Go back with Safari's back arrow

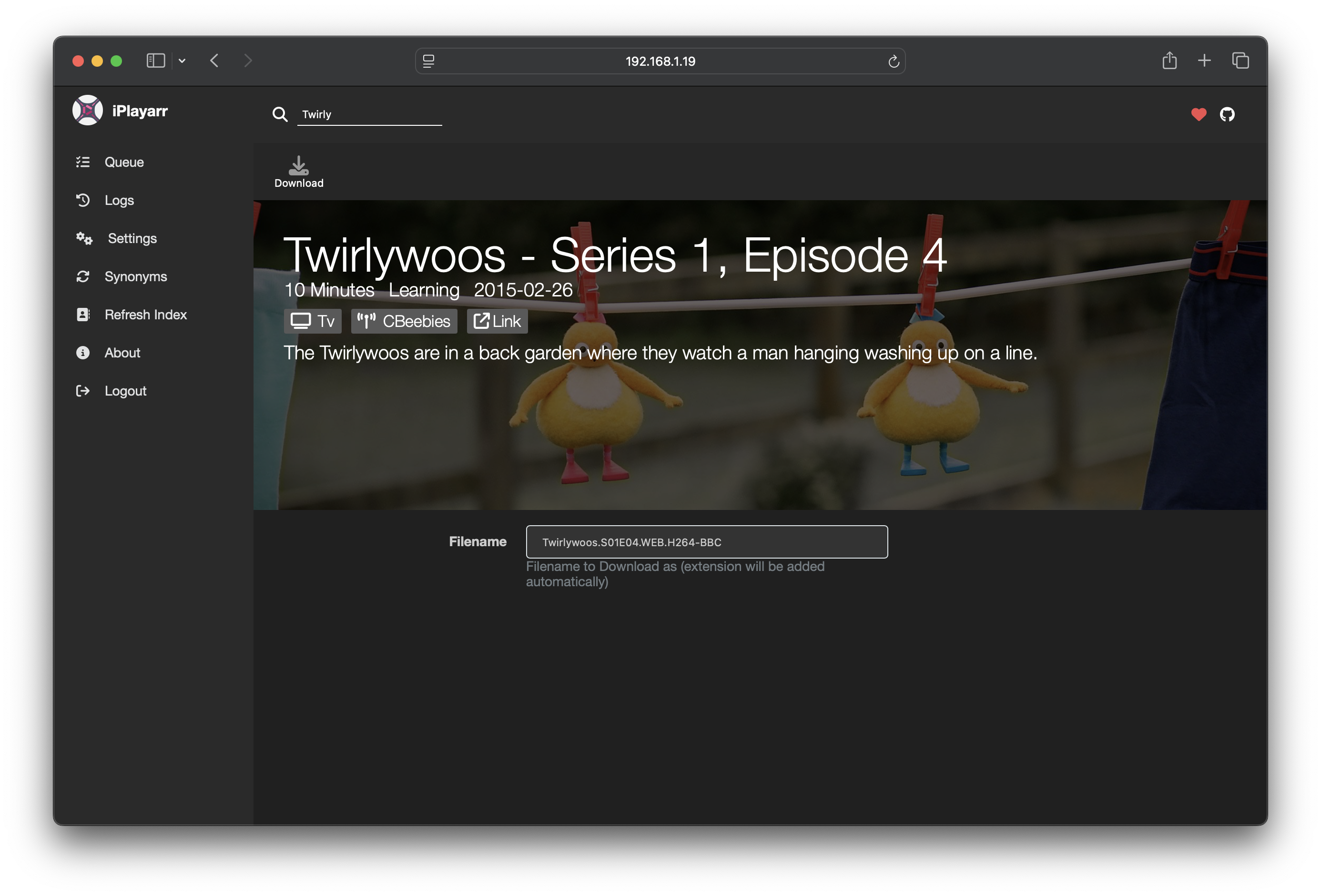click(x=214, y=60)
